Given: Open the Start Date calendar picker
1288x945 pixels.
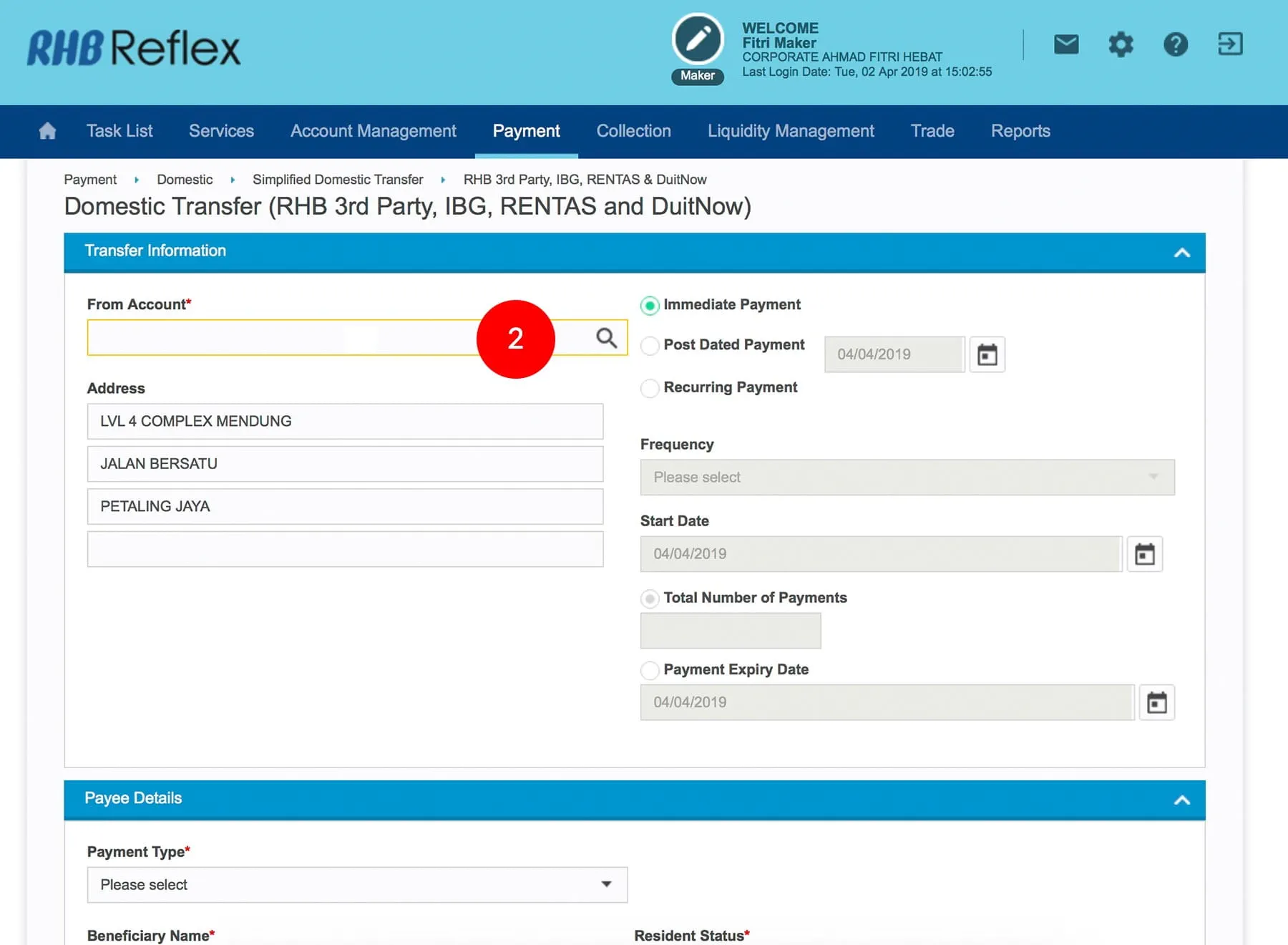Looking at the screenshot, I should [1144, 554].
